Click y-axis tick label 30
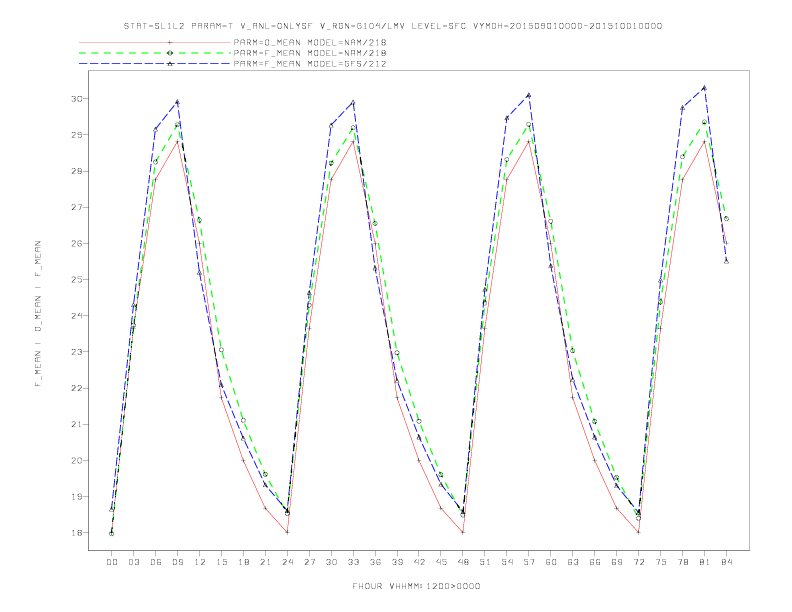This screenshot has height=612, width=792. [x=76, y=98]
